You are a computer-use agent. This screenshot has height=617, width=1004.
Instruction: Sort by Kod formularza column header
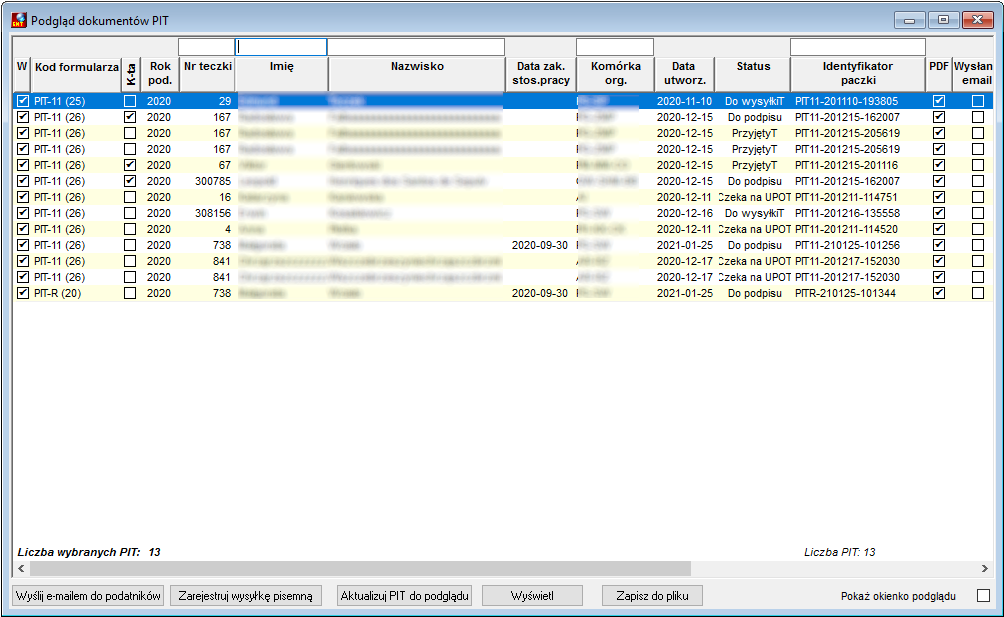pos(76,74)
